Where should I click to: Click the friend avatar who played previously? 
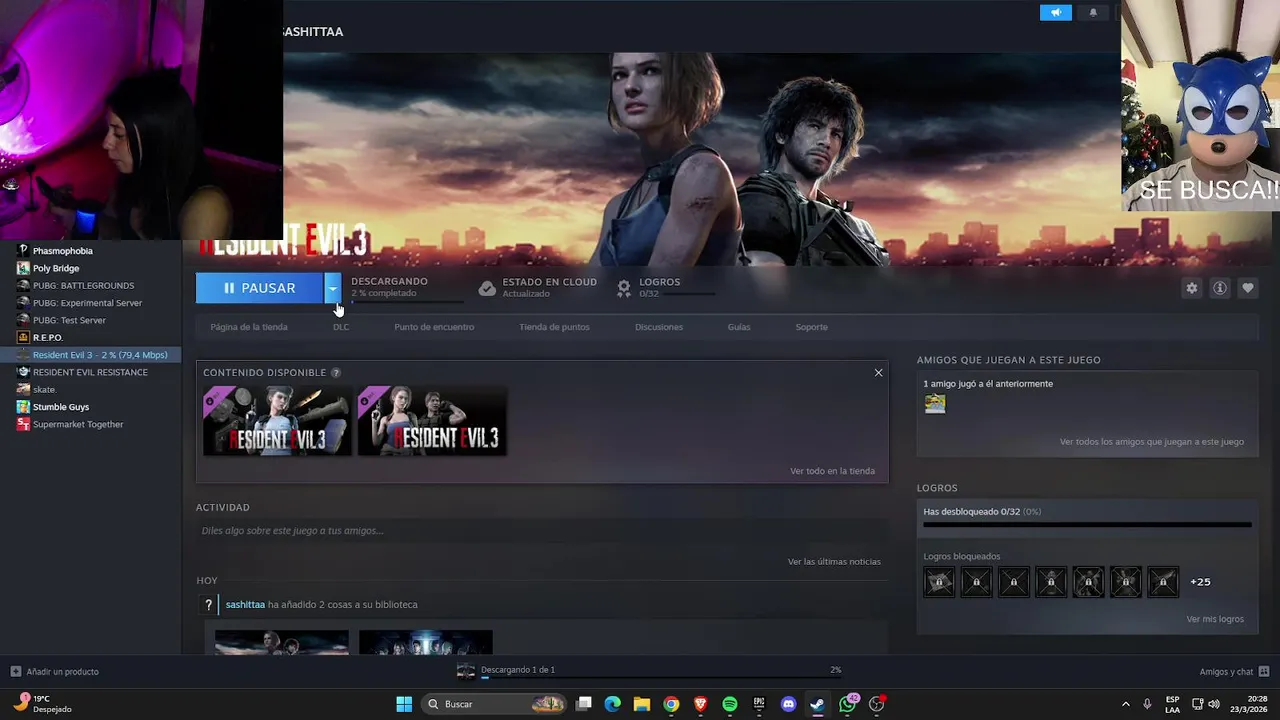(935, 403)
